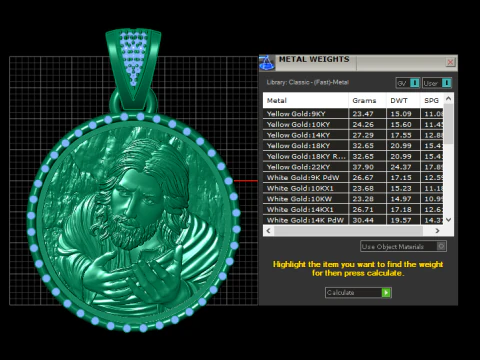Select the pendant bail in the viewport
This screenshot has height=360, width=480.
(x=133, y=70)
